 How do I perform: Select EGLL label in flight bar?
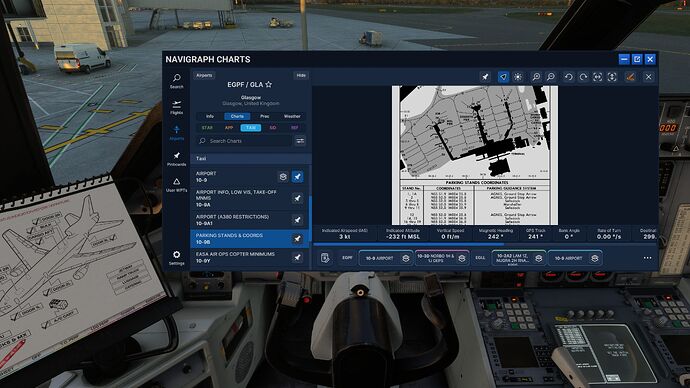(480, 258)
